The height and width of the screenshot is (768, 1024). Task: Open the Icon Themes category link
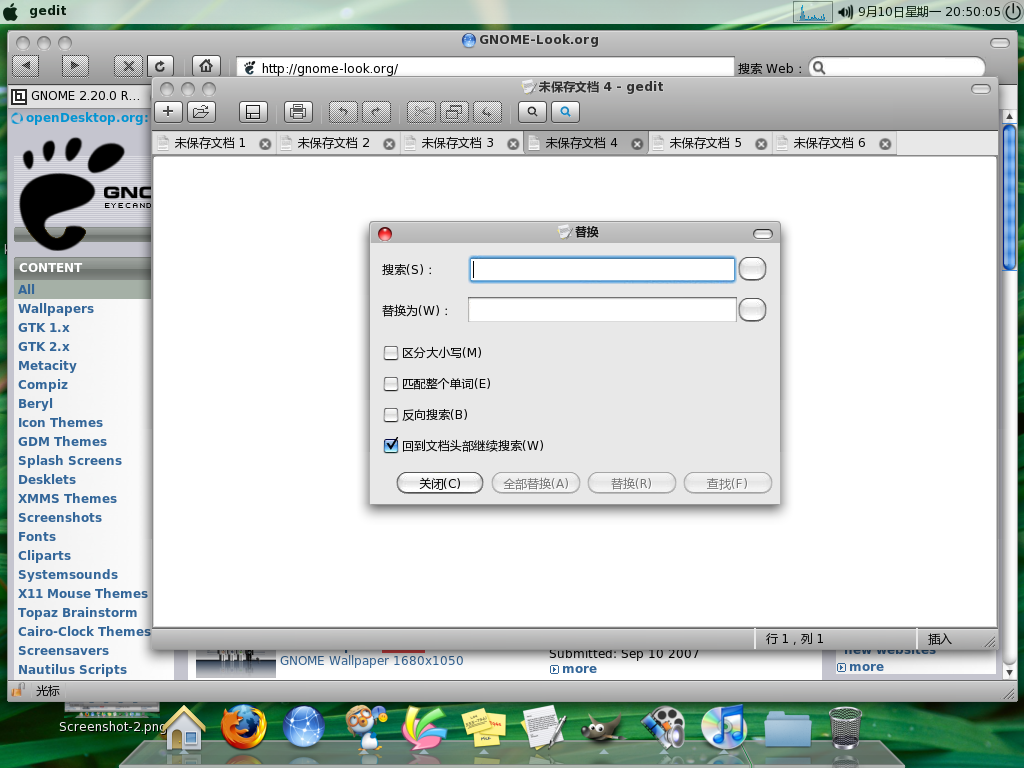60,423
